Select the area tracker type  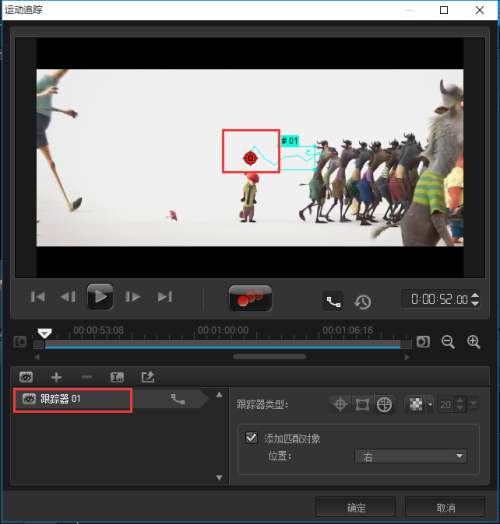(362, 405)
